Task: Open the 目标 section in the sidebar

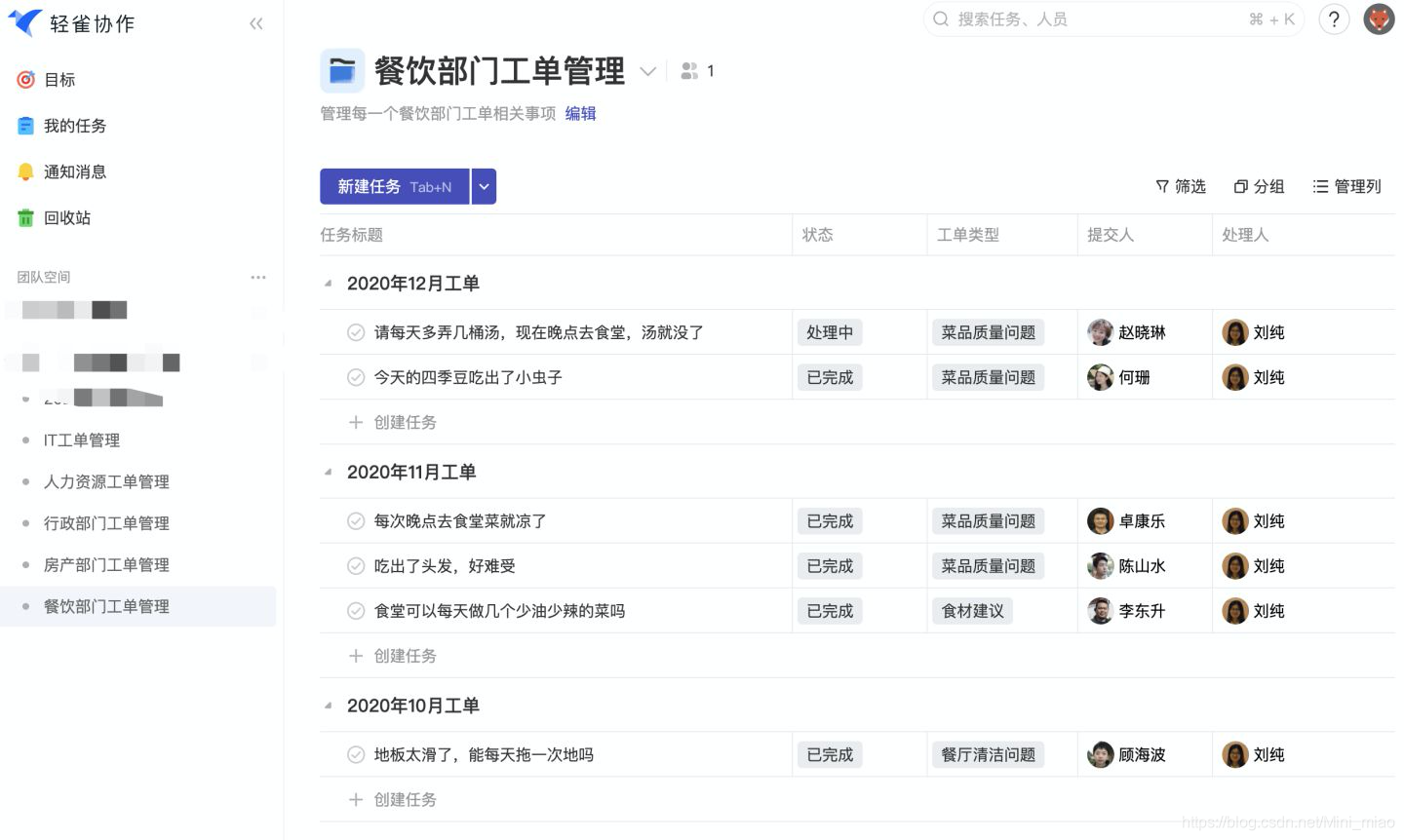Action: click(59, 79)
